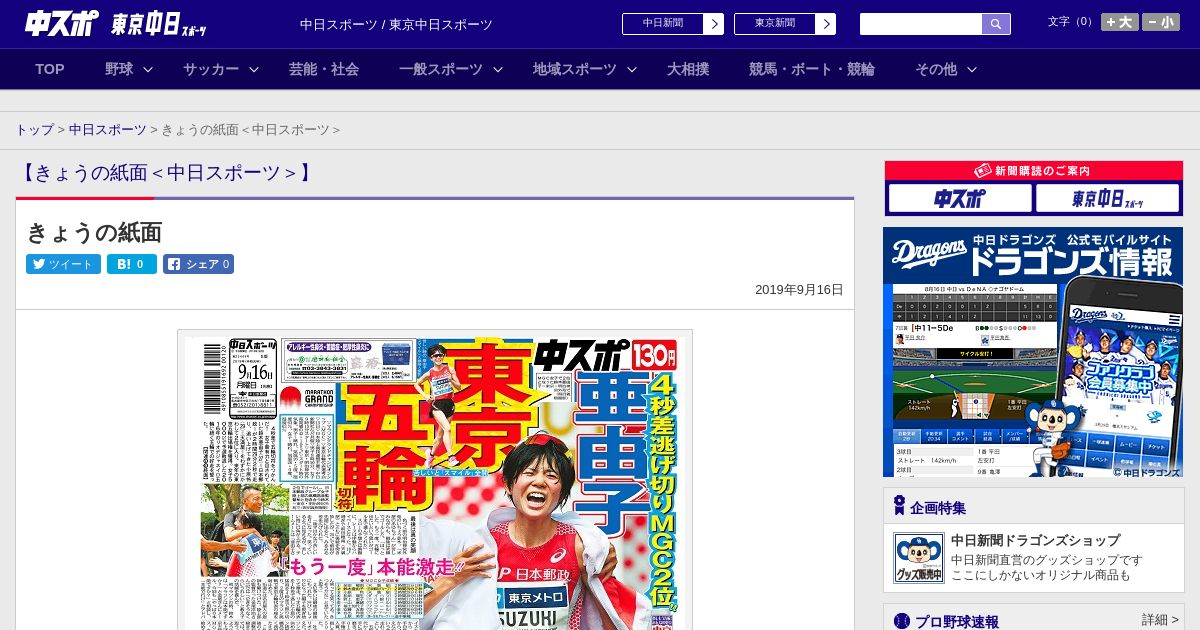Image resolution: width=1200 pixels, height=630 pixels.
Task: Click 中日スポーツ breadcrumb link
Action: pyautogui.click(x=108, y=130)
